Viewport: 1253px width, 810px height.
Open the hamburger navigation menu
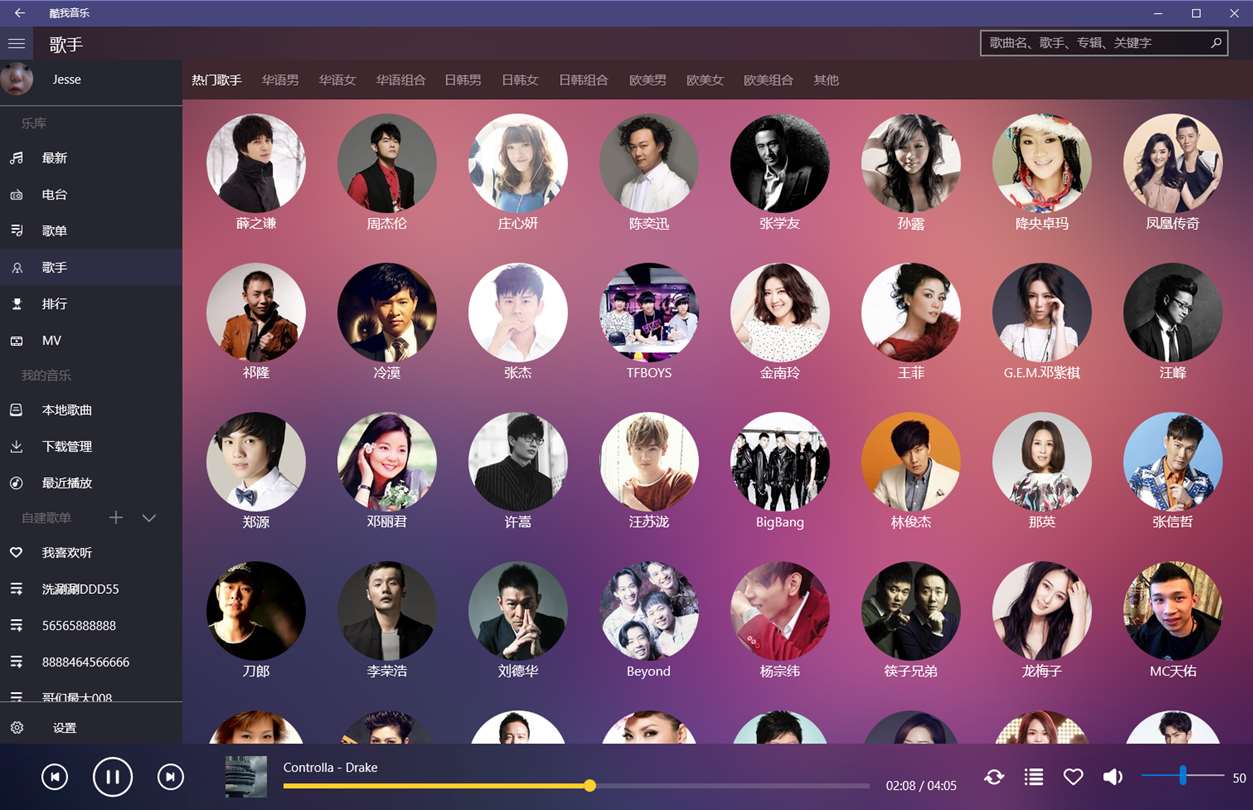pos(16,44)
